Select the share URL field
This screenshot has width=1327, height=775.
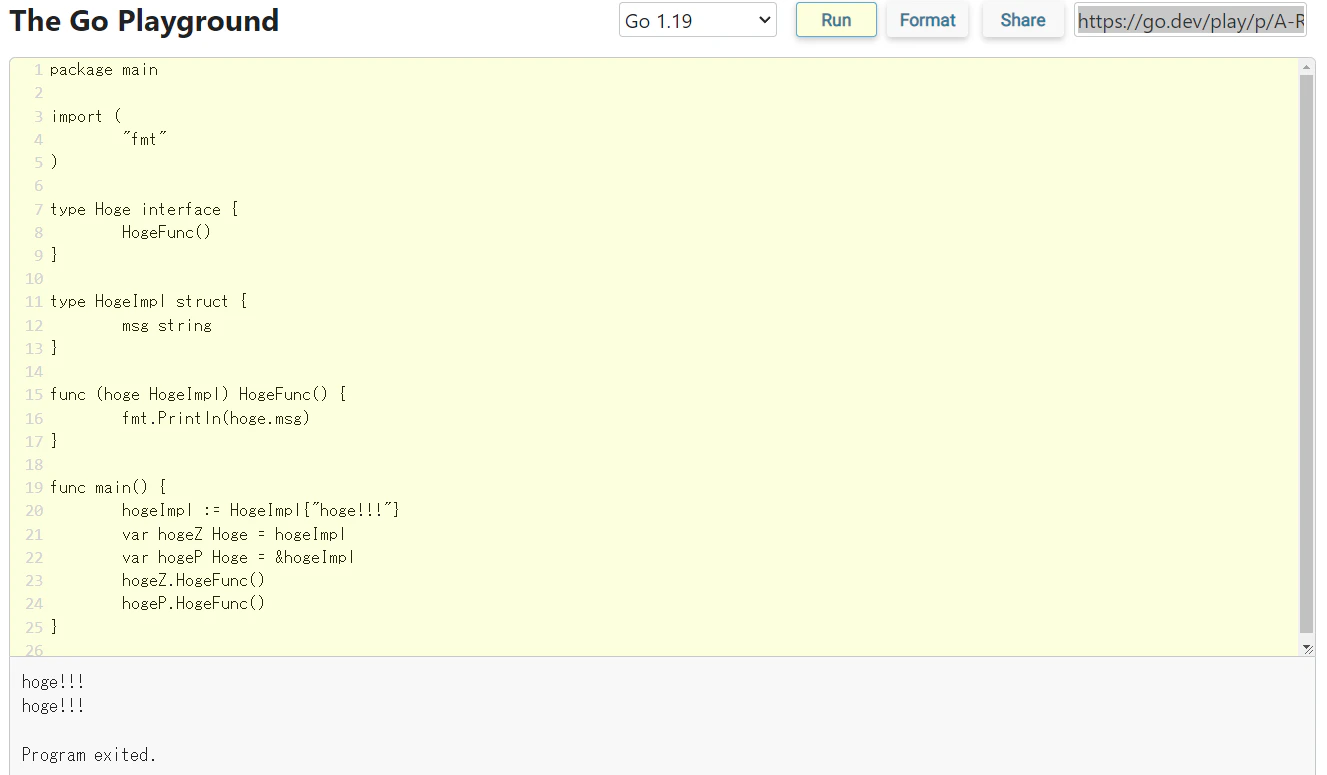[x=1190, y=20]
